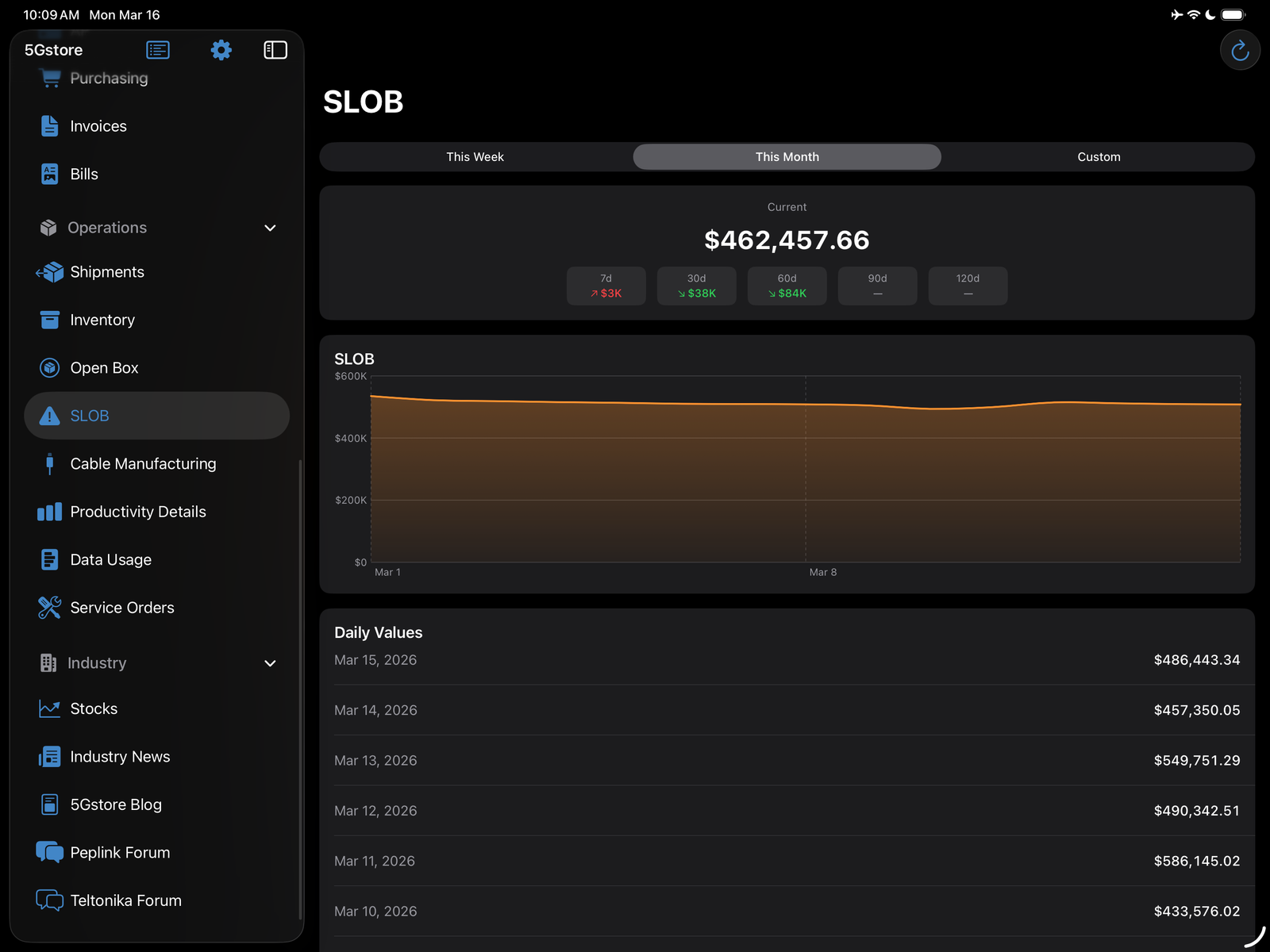Click the refresh button at top right
Image resolution: width=1270 pixels, height=952 pixels.
1240,49
